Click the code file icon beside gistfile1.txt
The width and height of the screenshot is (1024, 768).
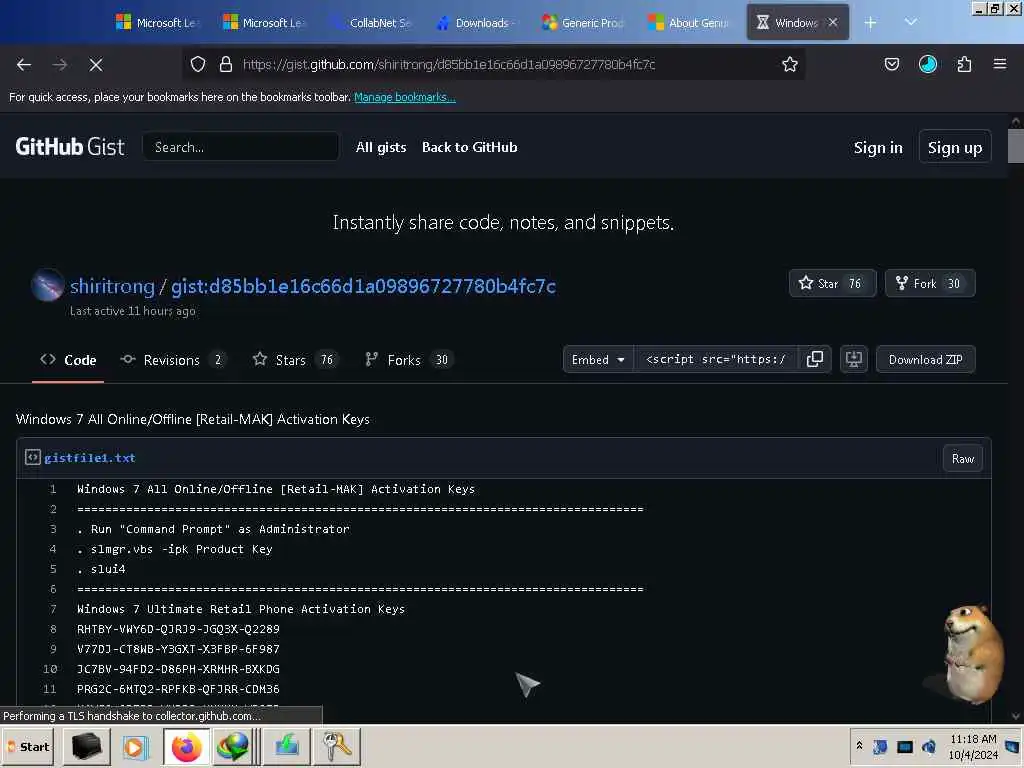(33, 457)
